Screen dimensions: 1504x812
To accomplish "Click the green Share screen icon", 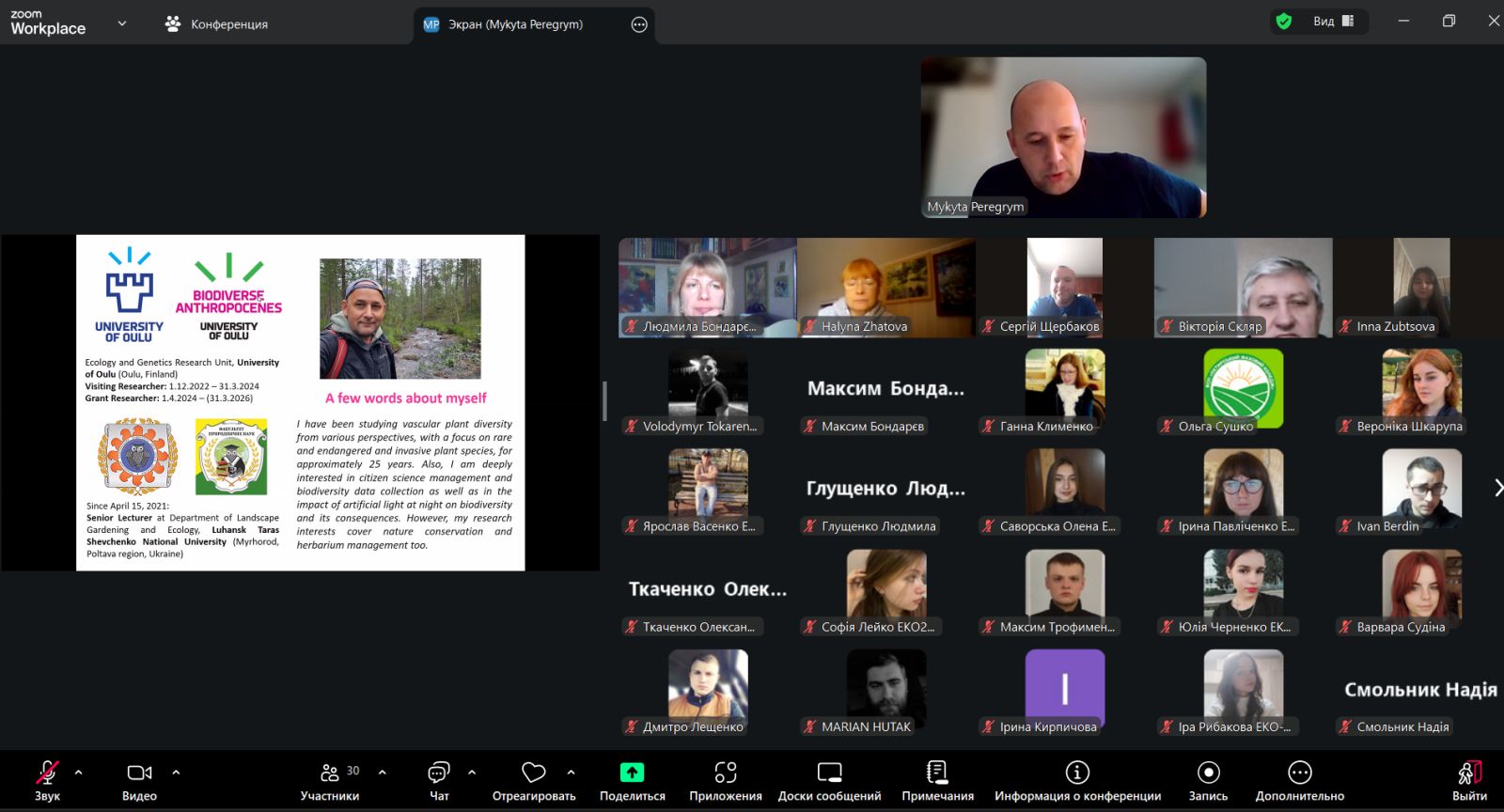I will click(632, 773).
